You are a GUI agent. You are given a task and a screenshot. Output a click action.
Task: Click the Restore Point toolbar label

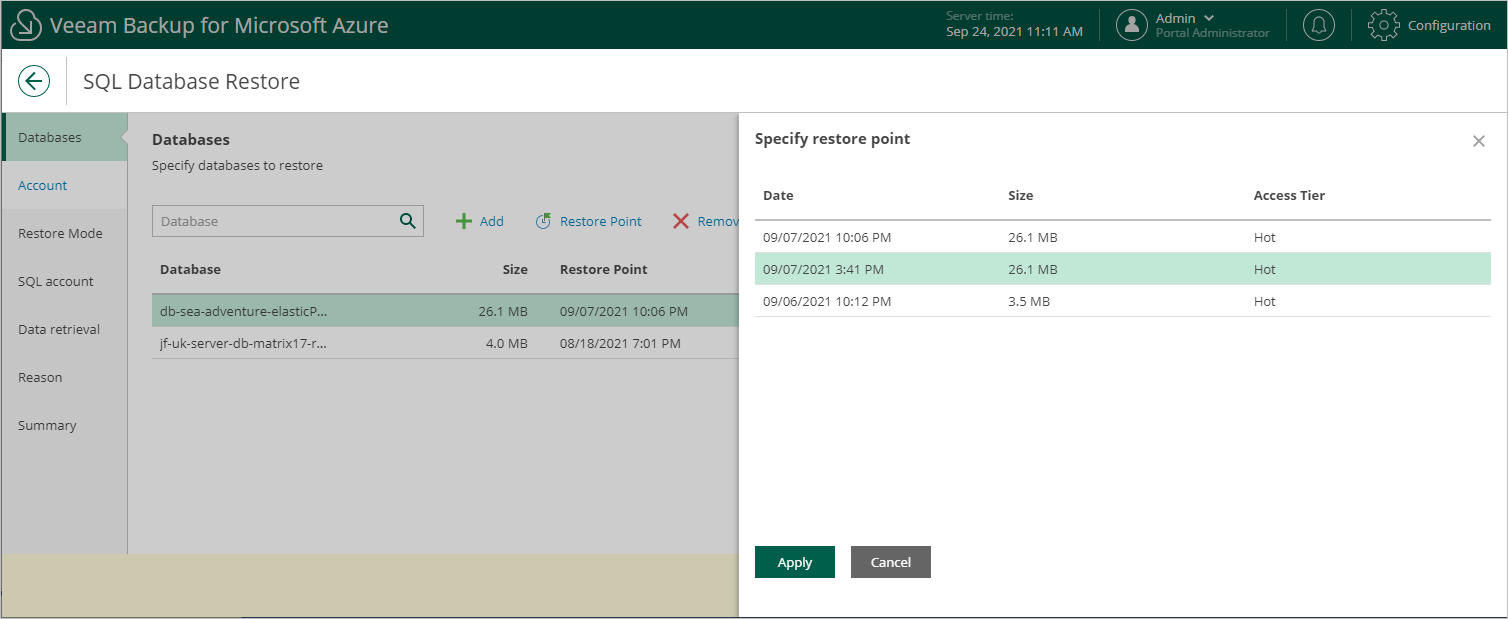(601, 221)
